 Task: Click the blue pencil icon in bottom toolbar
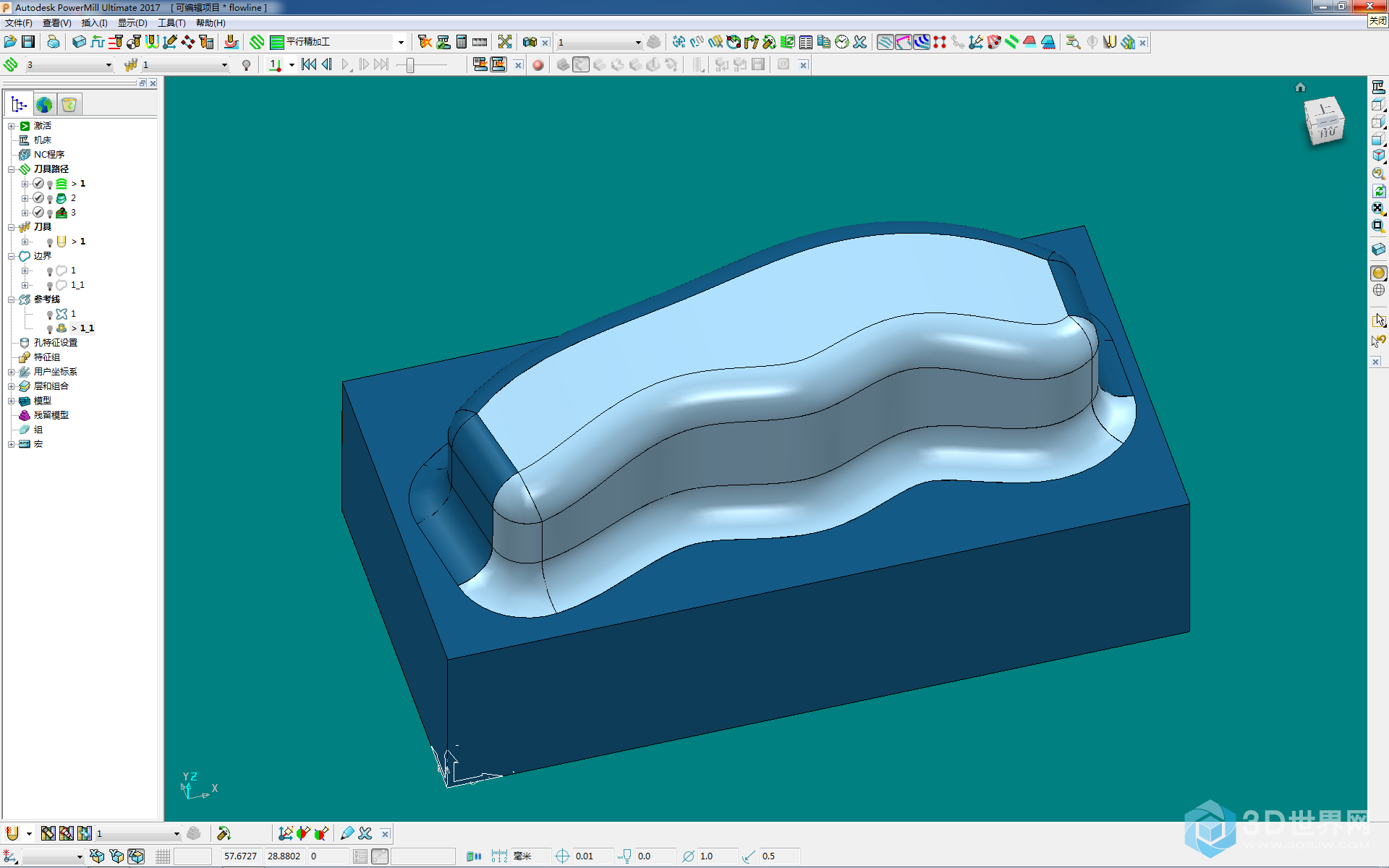pos(347,833)
